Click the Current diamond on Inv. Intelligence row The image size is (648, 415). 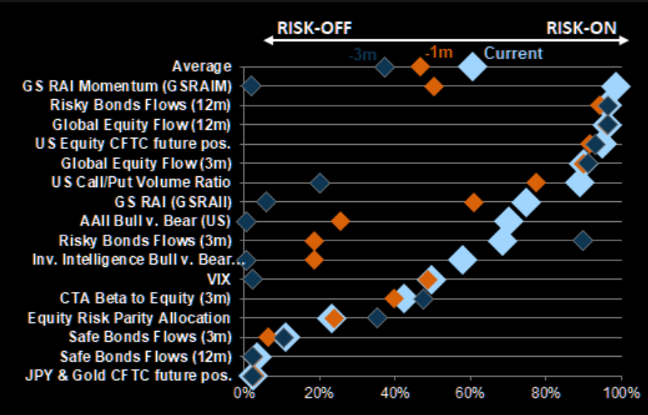[x=462, y=260]
